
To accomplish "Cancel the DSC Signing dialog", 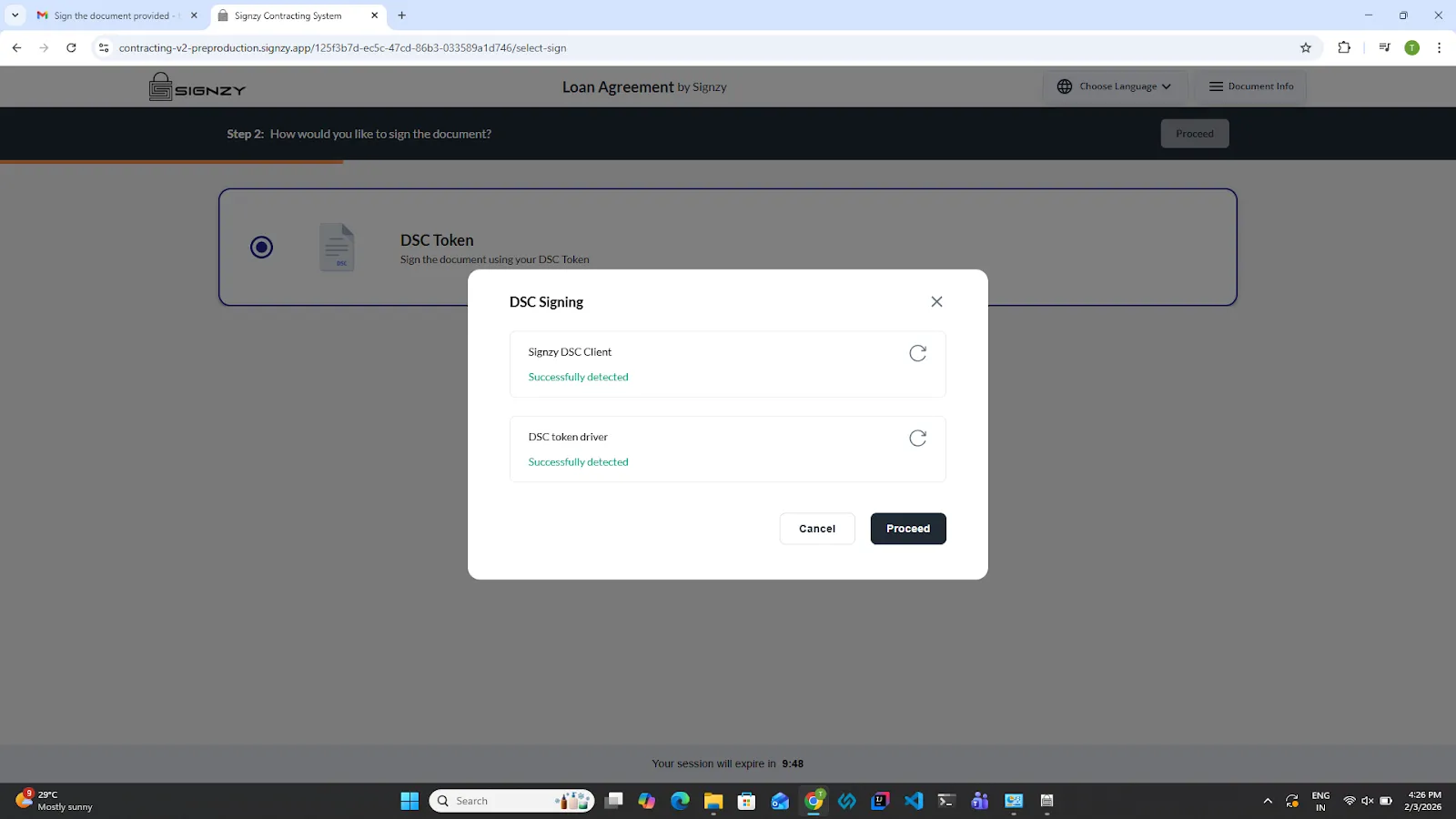I will [817, 529].
